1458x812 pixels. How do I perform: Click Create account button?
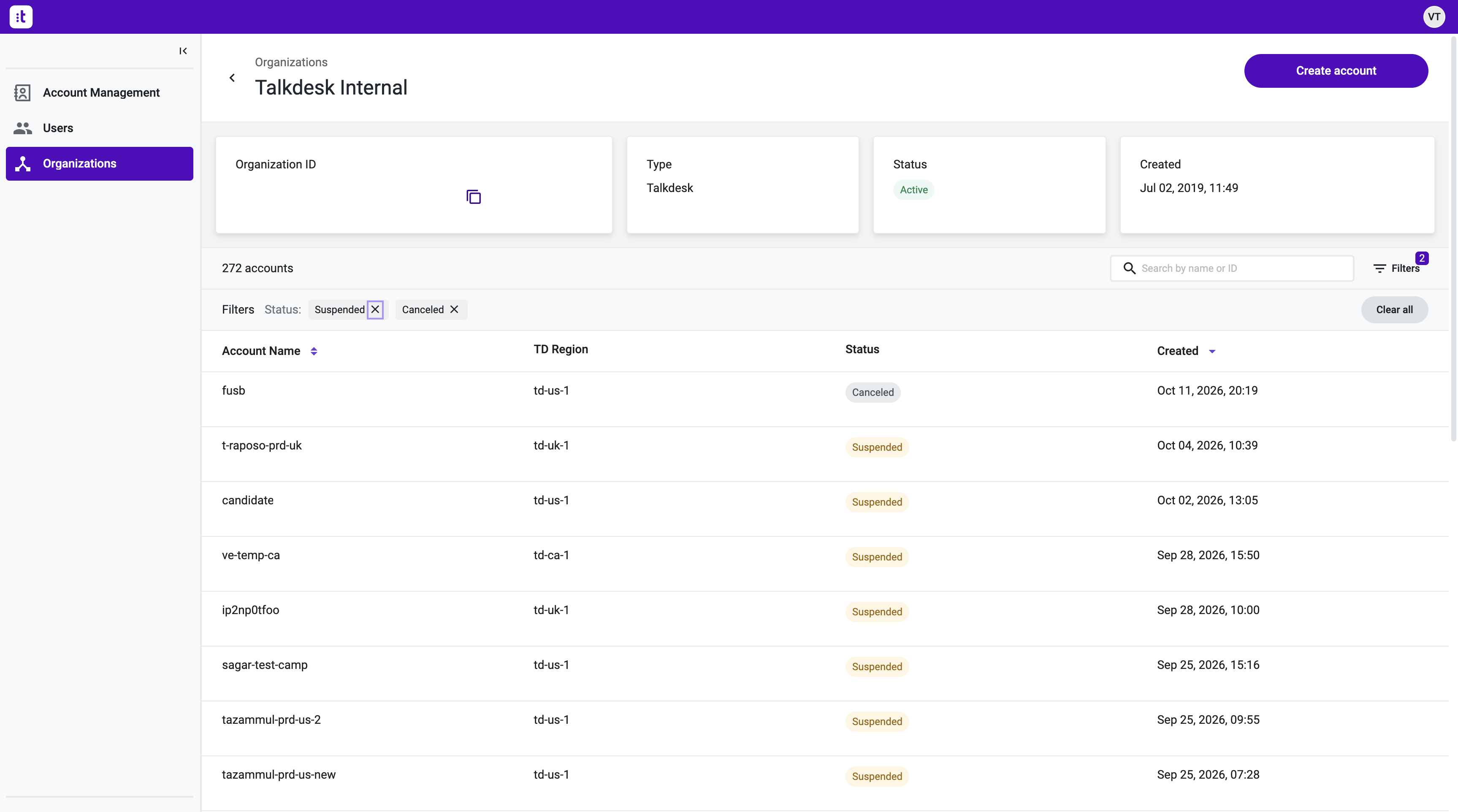(x=1336, y=71)
